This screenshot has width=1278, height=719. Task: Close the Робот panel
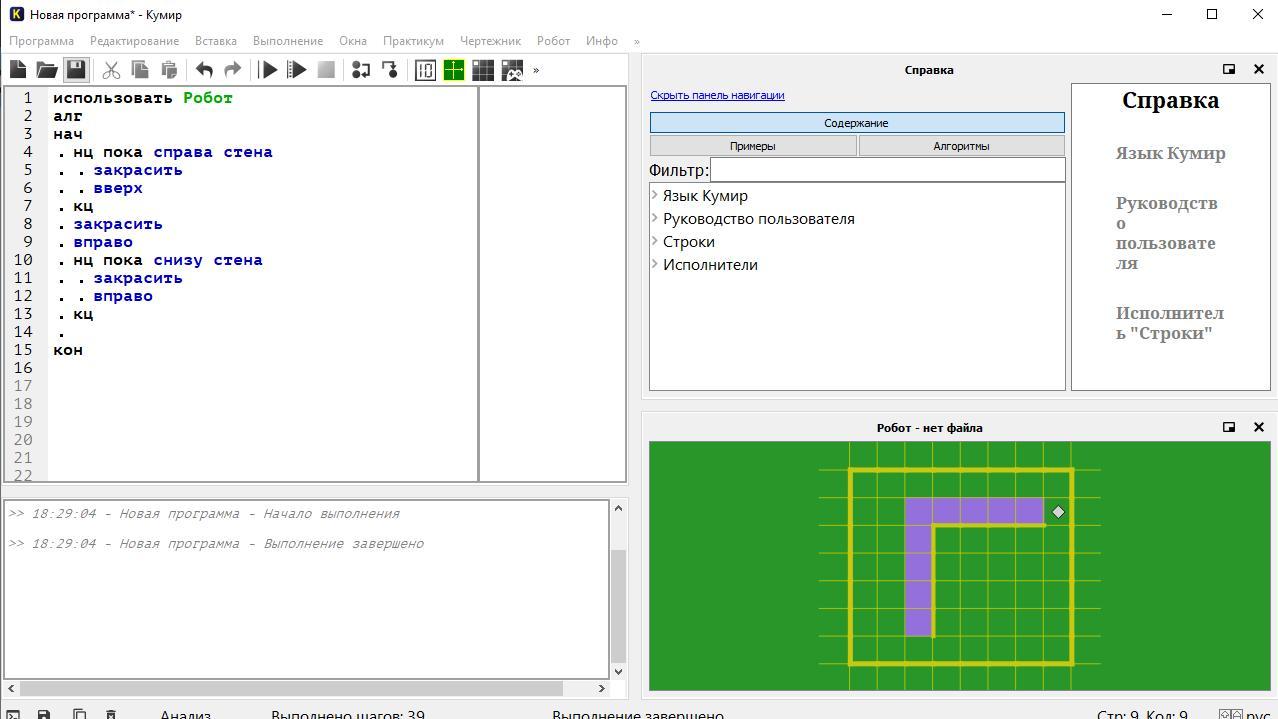(x=1259, y=427)
